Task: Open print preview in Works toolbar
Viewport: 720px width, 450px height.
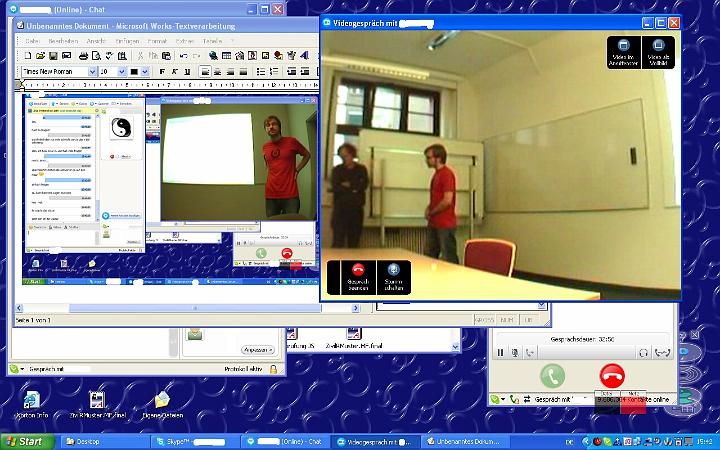Action: pos(96,56)
